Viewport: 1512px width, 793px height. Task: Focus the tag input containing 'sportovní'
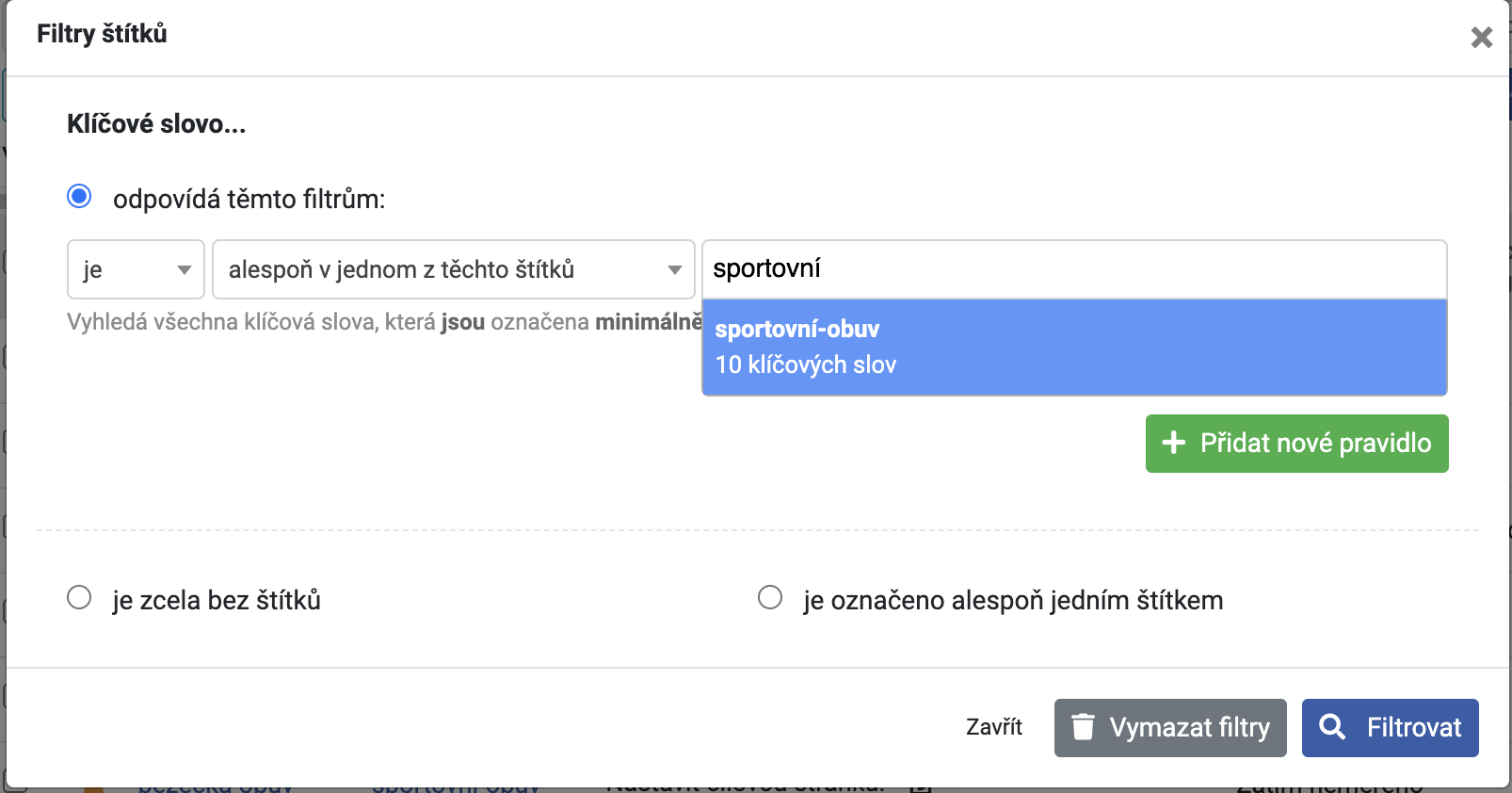tap(1074, 269)
